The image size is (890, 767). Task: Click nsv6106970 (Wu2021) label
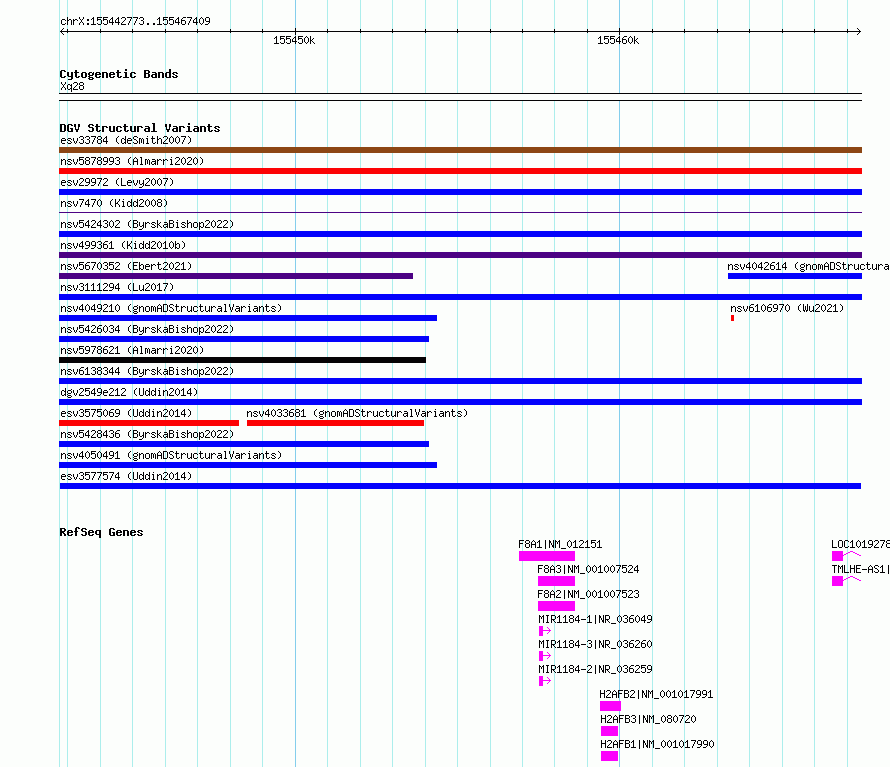pyautogui.click(x=787, y=308)
